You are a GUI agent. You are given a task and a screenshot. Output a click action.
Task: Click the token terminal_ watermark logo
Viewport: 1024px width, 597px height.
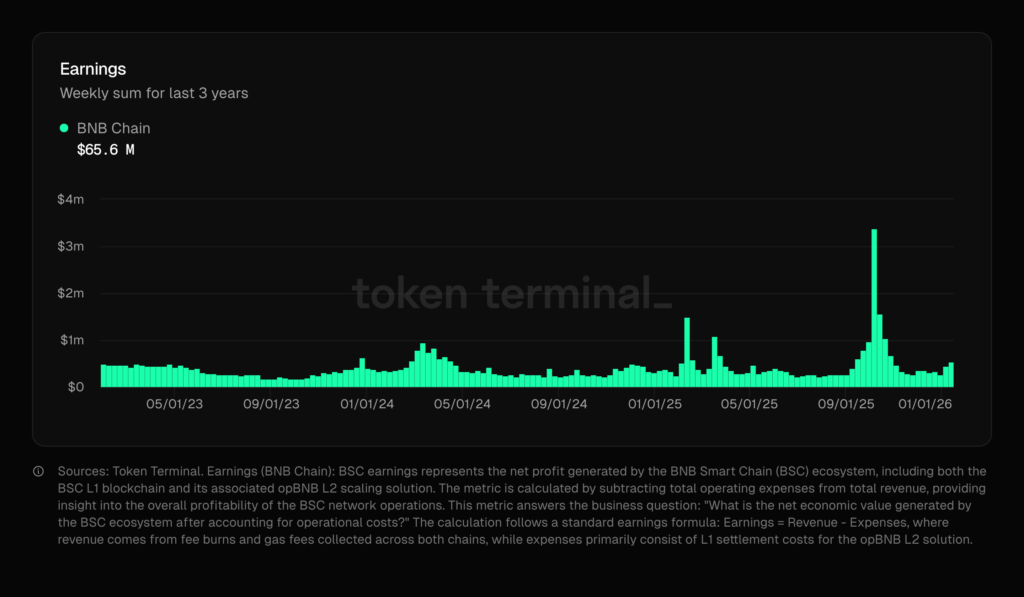point(511,293)
